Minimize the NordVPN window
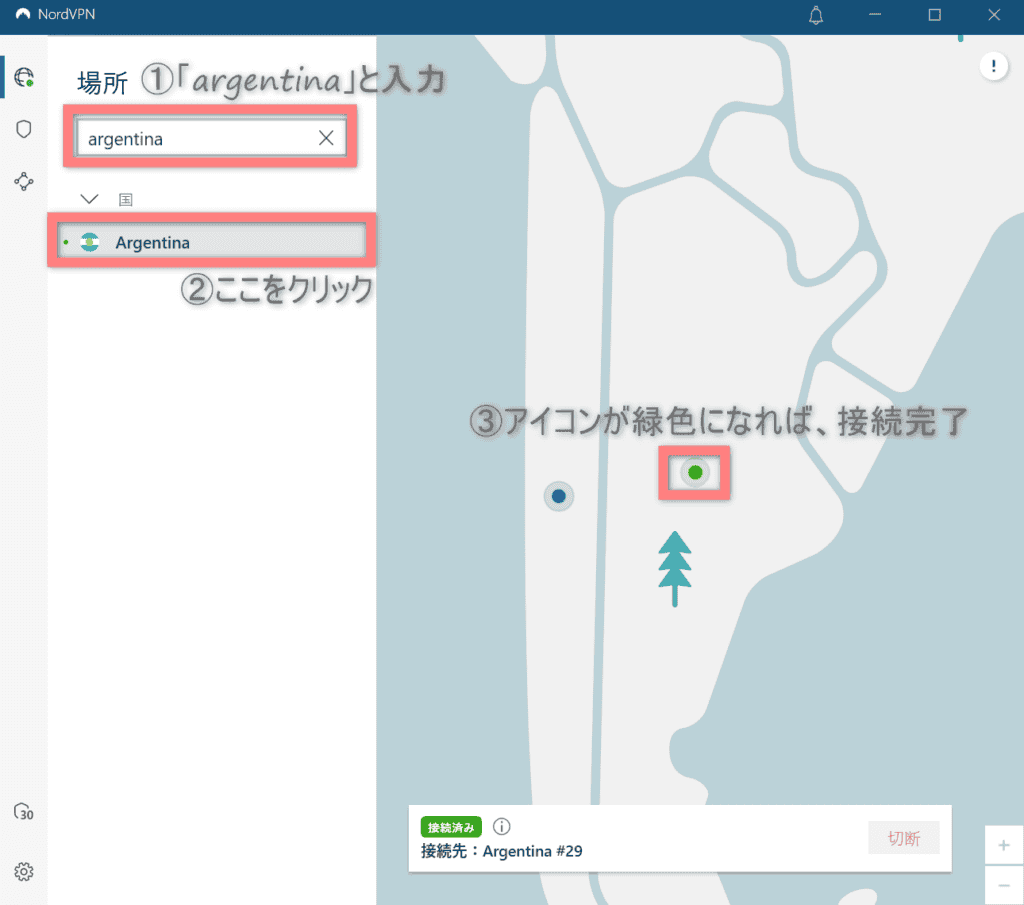The width and height of the screenshot is (1024, 905). coord(875,14)
